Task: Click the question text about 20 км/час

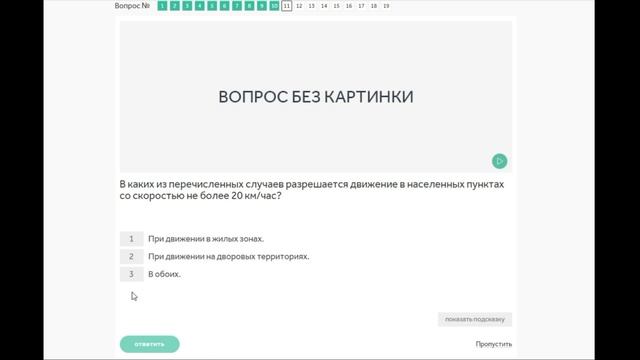Action: pos(312,190)
